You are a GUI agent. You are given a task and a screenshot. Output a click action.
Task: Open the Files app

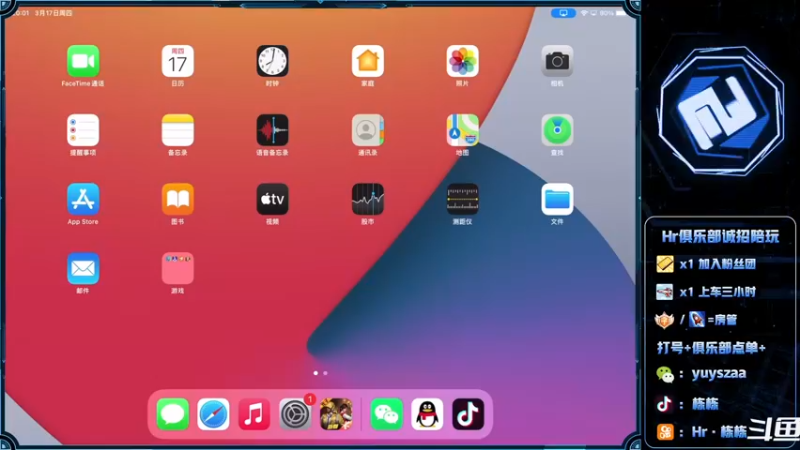[x=557, y=199]
